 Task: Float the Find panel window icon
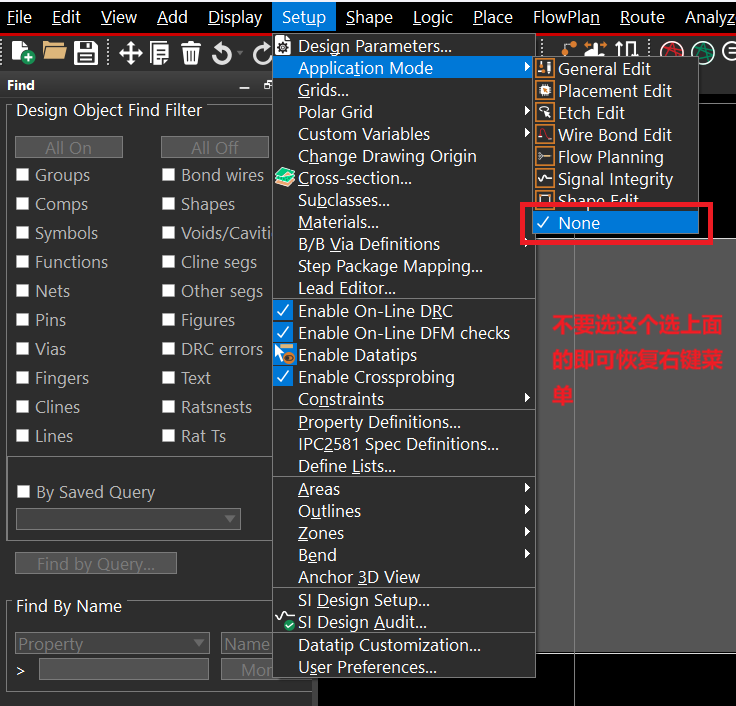tap(268, 85)
